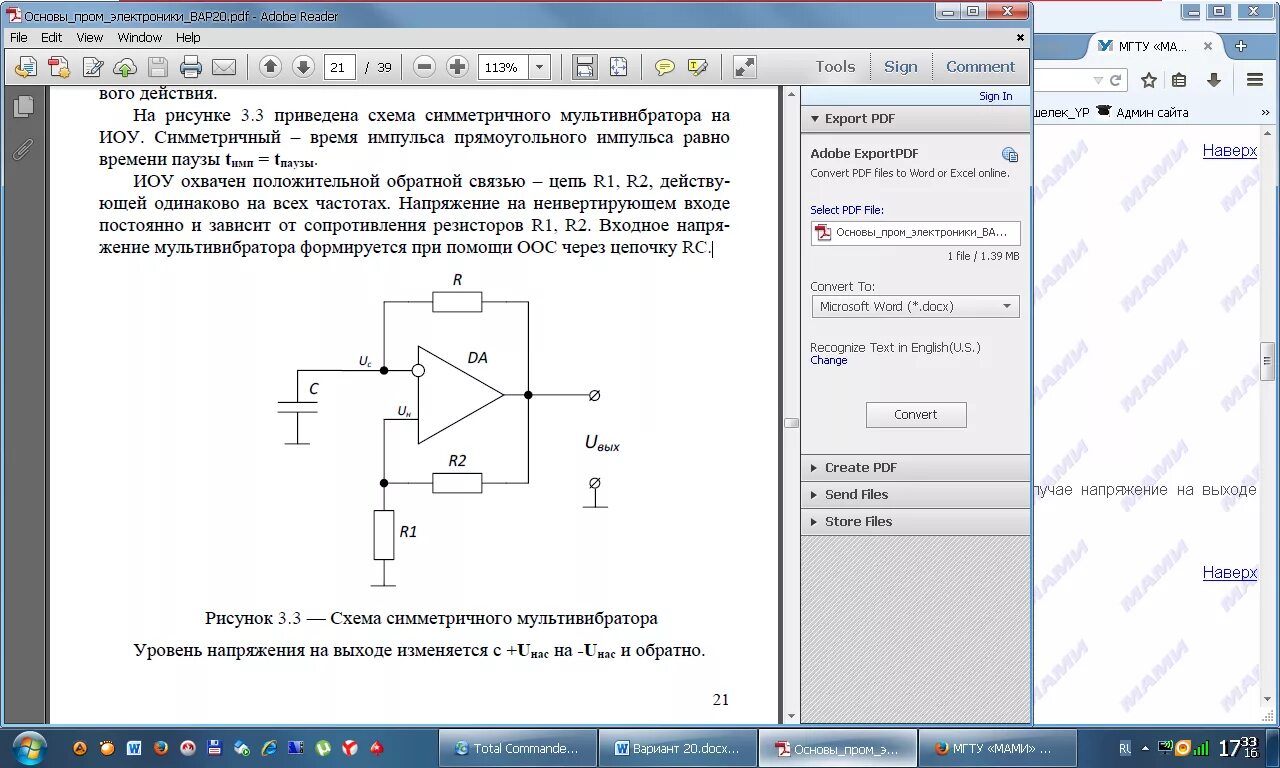1280x768 pixels.
Task: Zoom out with the minus button
Action: tap(424, 67)
